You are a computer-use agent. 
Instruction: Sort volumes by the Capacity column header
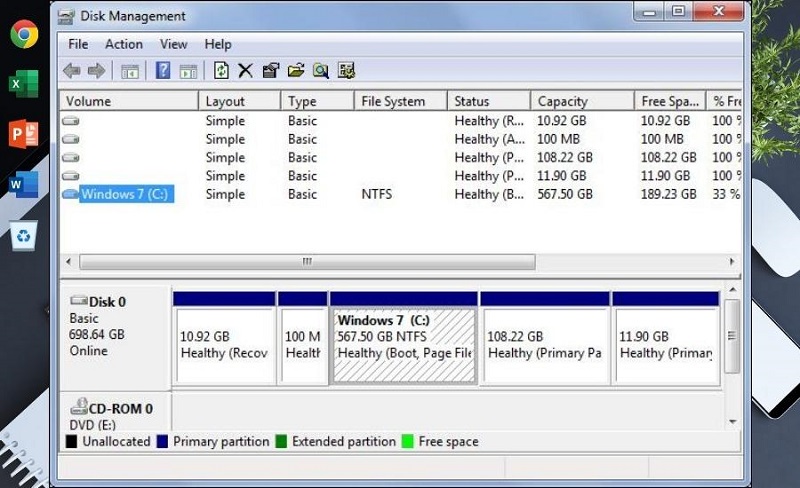[581, 101]
